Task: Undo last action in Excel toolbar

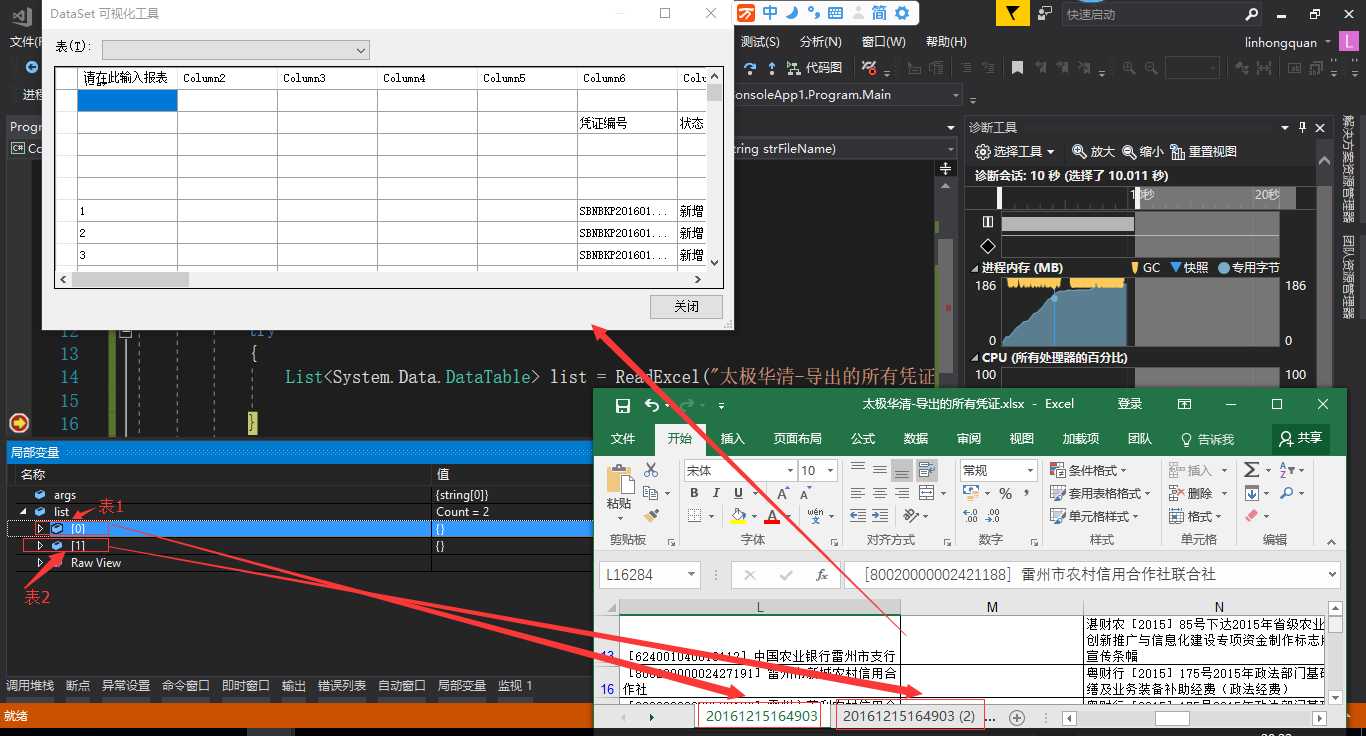Action: (652, 405)
